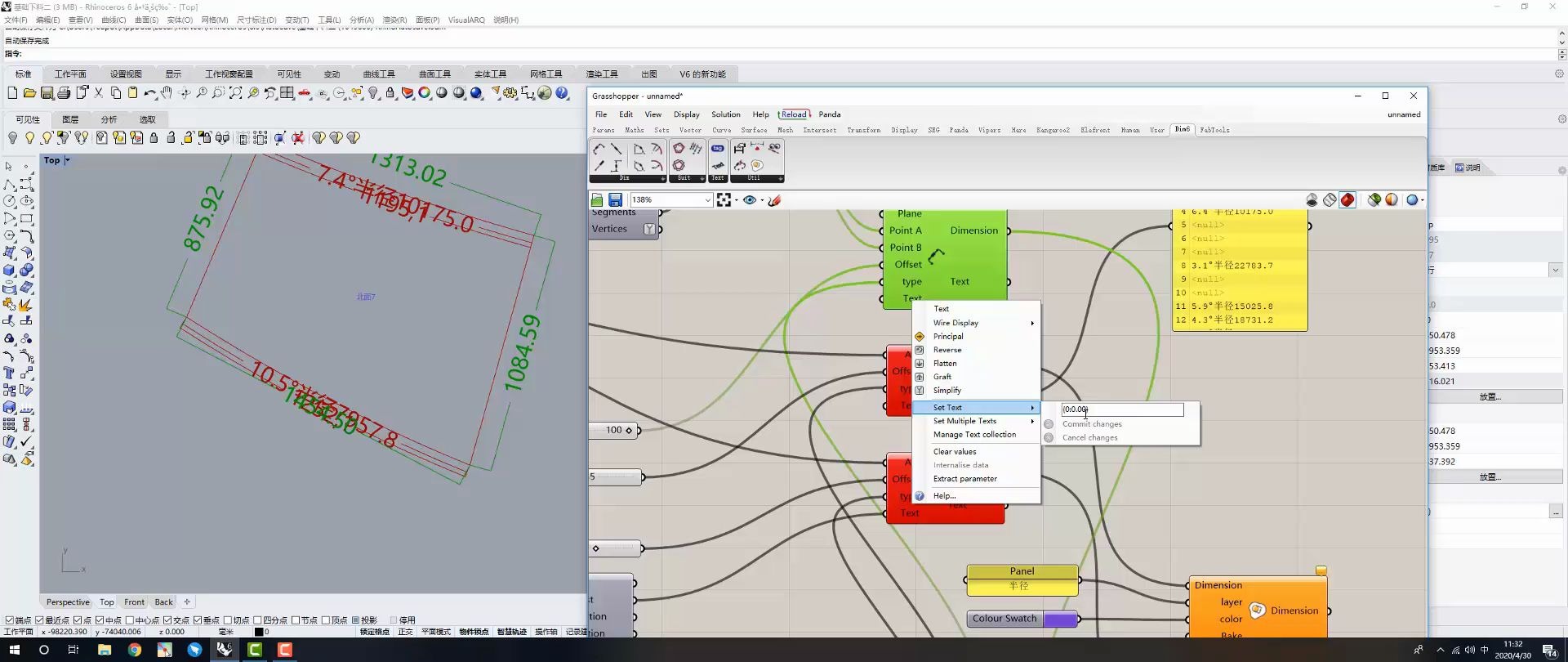Click the Open file icon on Grasshopper canvas toolbar

(597, 199)
